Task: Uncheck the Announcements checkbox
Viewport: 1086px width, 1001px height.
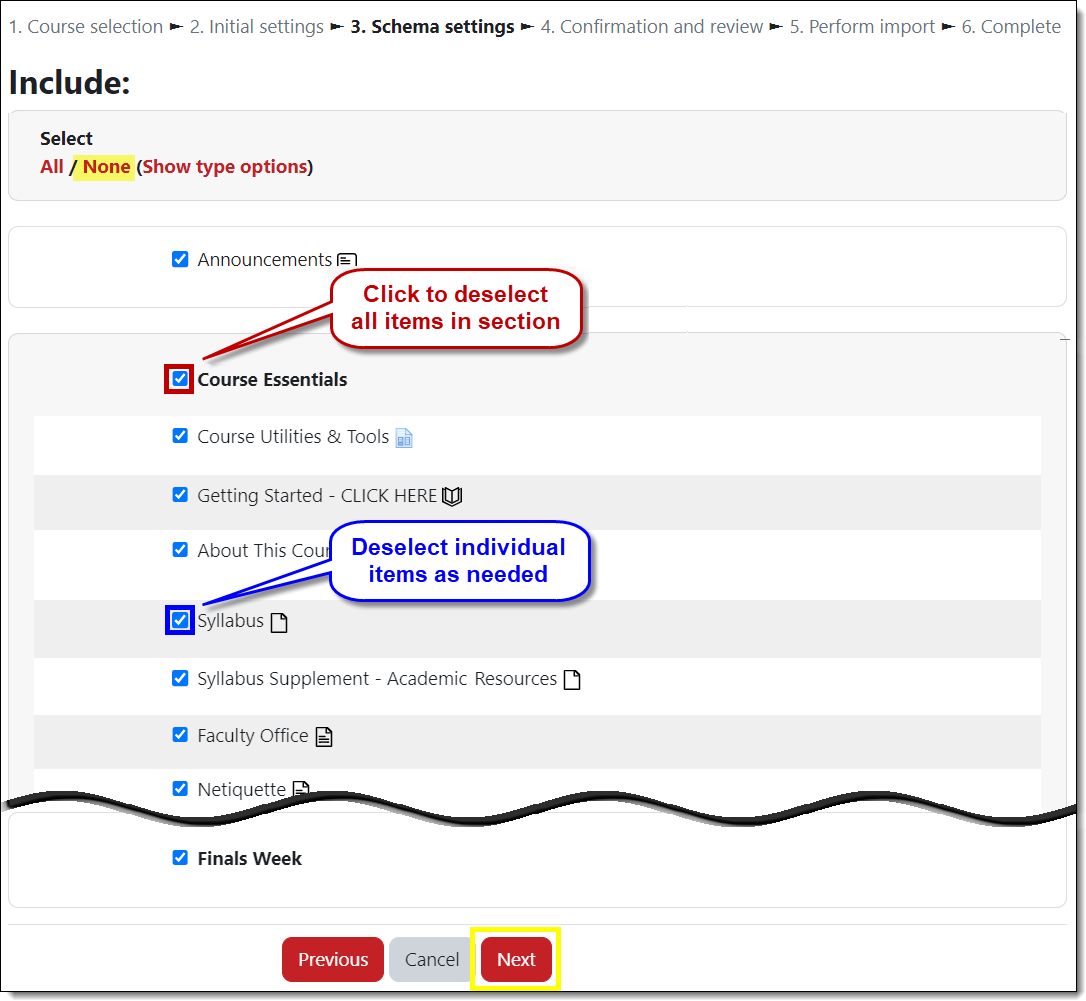Action: pos(180,259)
